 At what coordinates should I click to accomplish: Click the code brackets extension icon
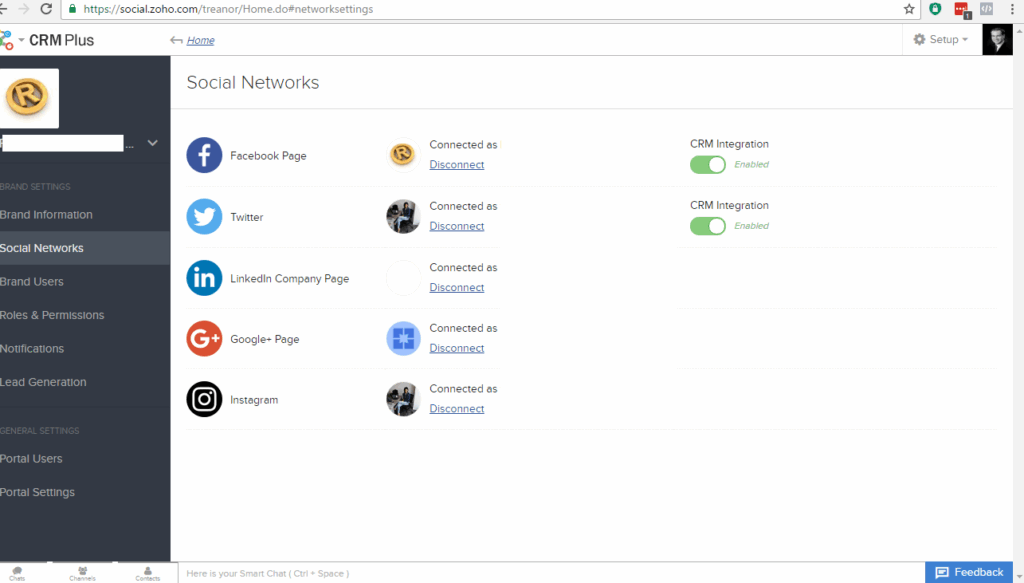(x=986, y=9)
